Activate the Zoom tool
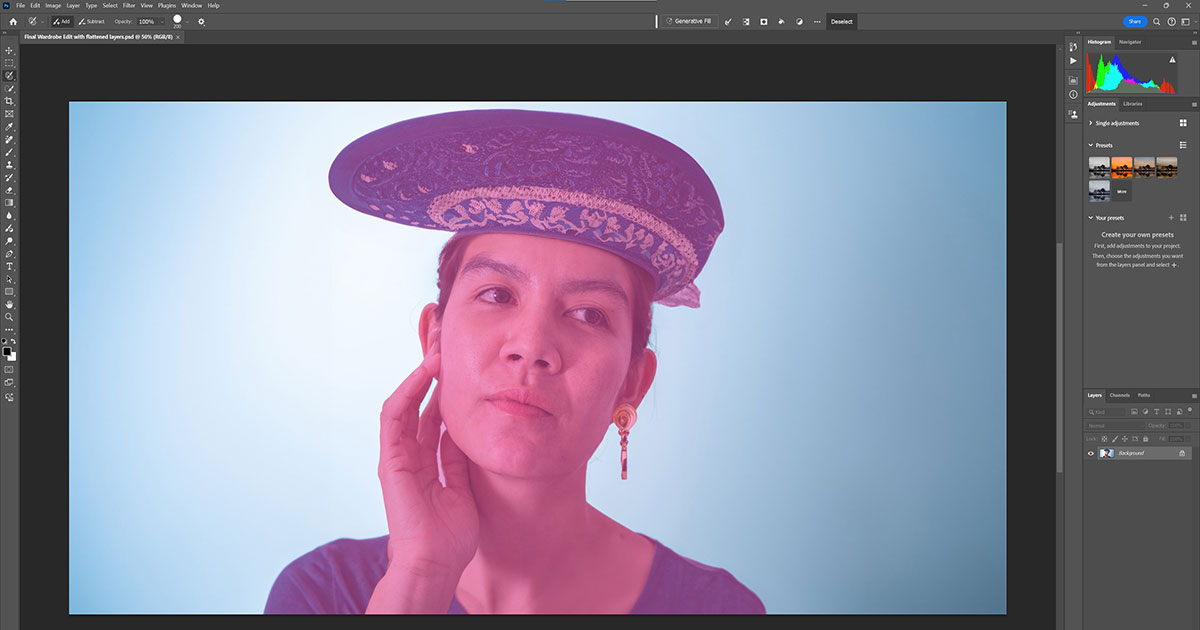Image resolution: width=1200 pixels, height=630 pixels. 9,315
